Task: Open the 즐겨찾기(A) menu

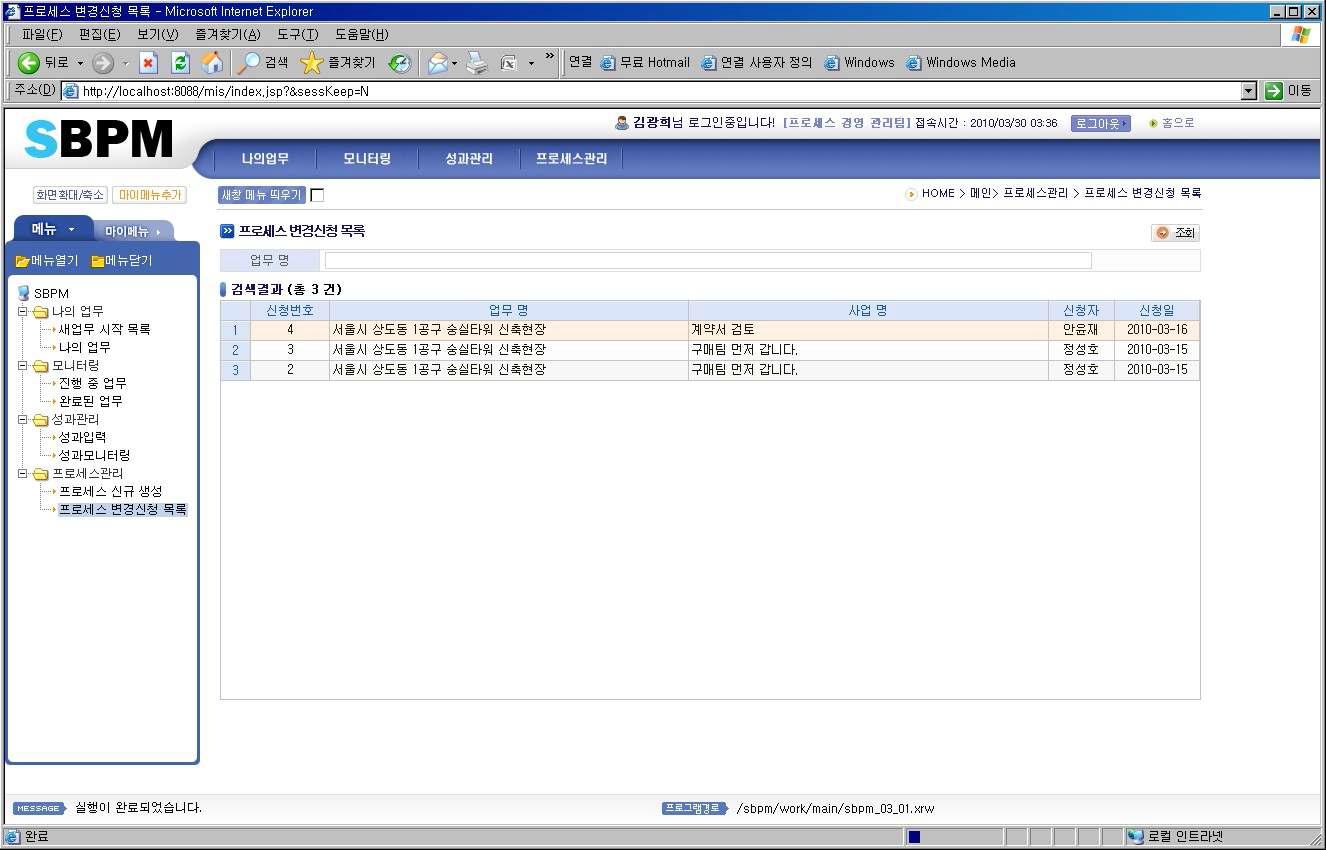Action: coord(227,35)
